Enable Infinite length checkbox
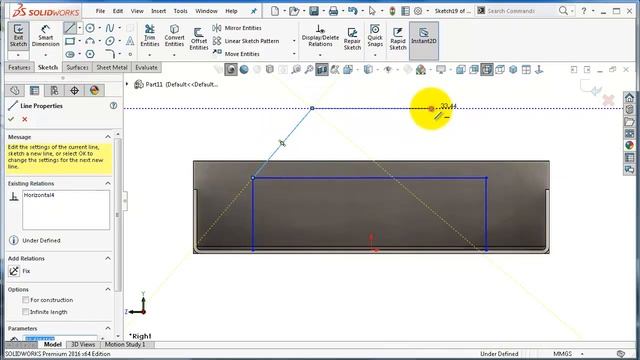Image resolution: width=640 pixels, height=360 pixels. coord(26,312)
